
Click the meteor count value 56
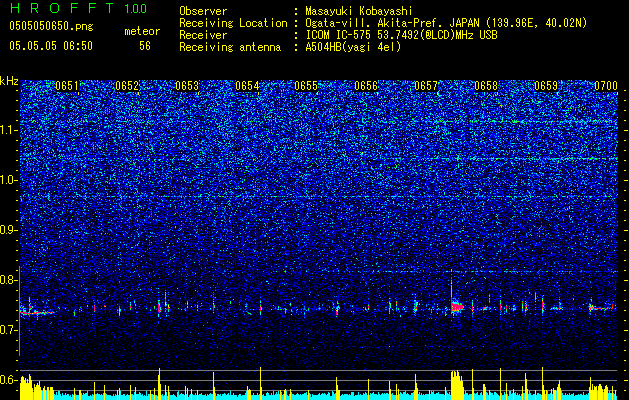[x=145, y=46]
